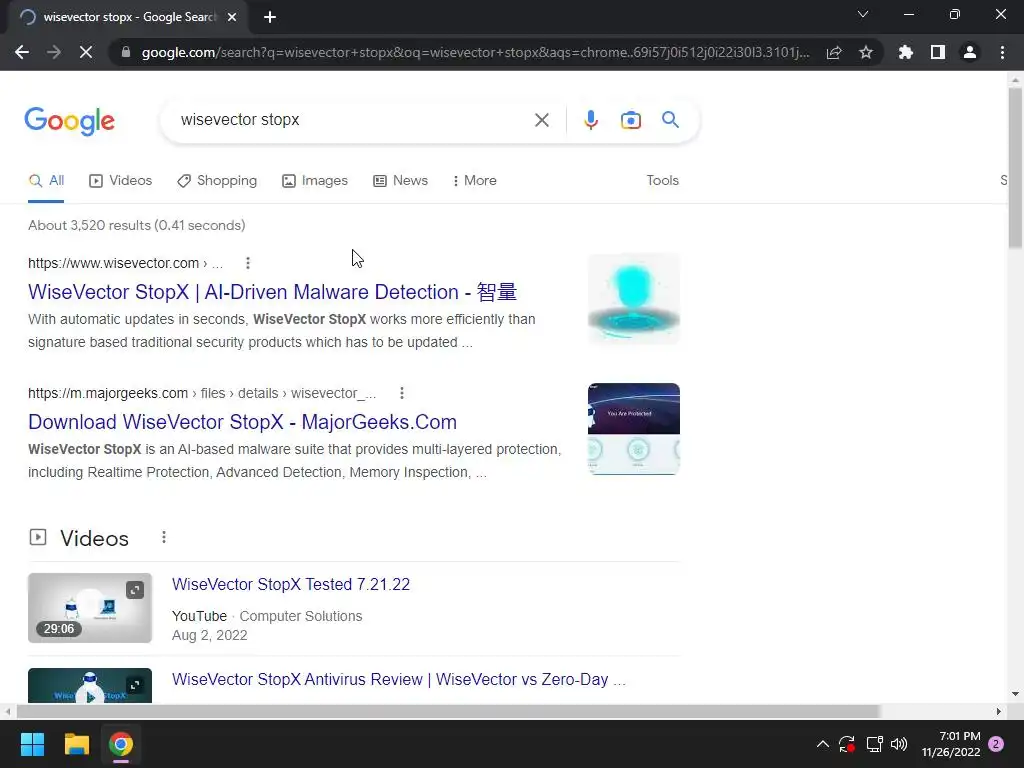Select the All results tab
Screen dimensions: 1024x768
tap(46, 181)
